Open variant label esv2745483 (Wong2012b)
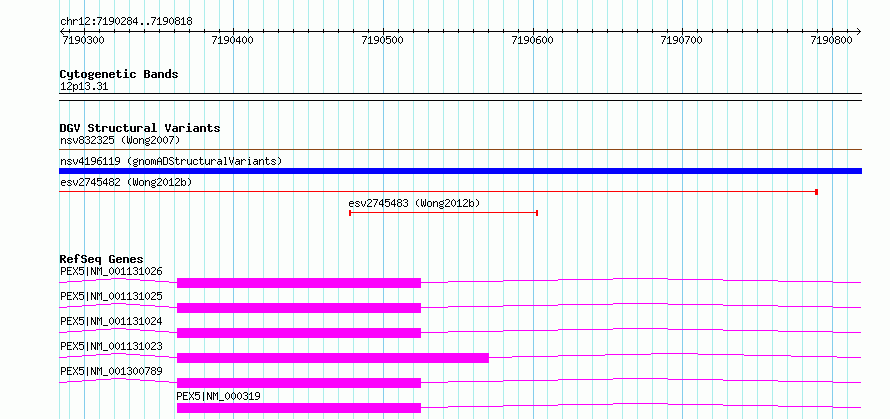This screenshot has height=419, width=890. pyautogui.click(x=414, y=203)
